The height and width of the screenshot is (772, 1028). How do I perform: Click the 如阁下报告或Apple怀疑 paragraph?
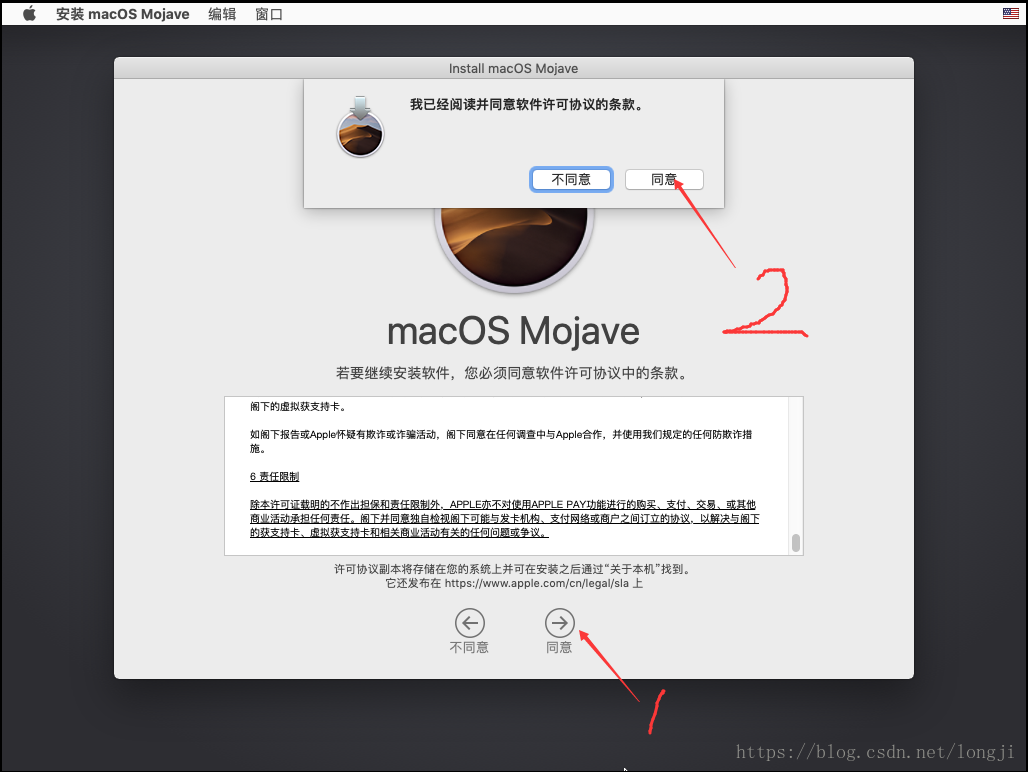pos(501,441)
